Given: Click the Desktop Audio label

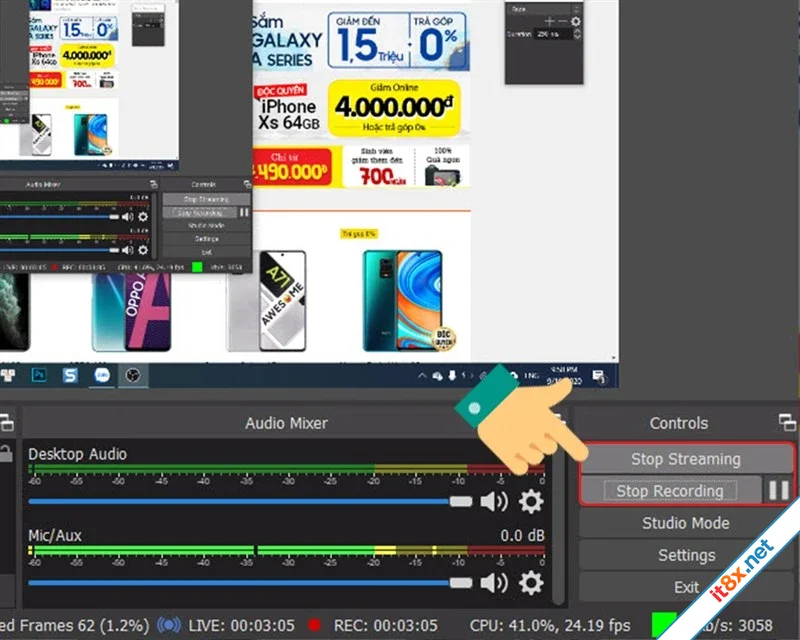Looking at the screenshot, I should 78,454.
